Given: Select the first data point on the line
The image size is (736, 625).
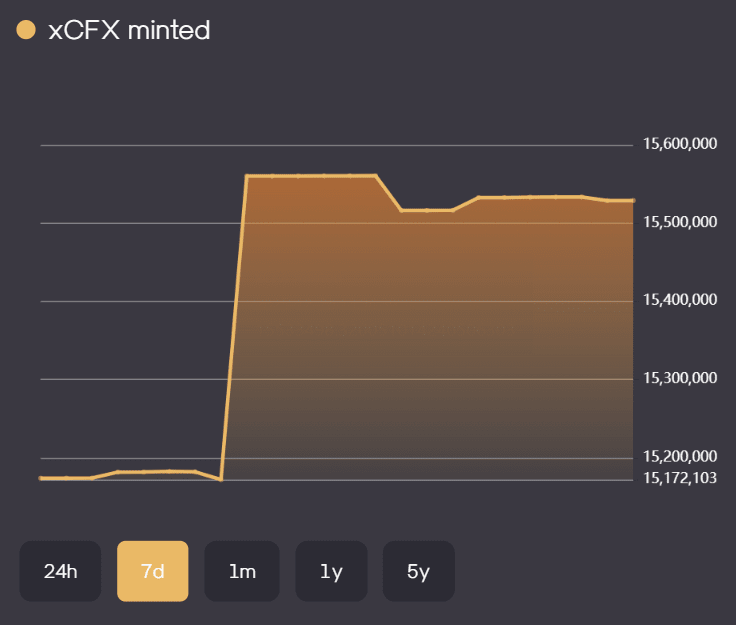Looking at the screenshot, I should click(x=41, y=478).
